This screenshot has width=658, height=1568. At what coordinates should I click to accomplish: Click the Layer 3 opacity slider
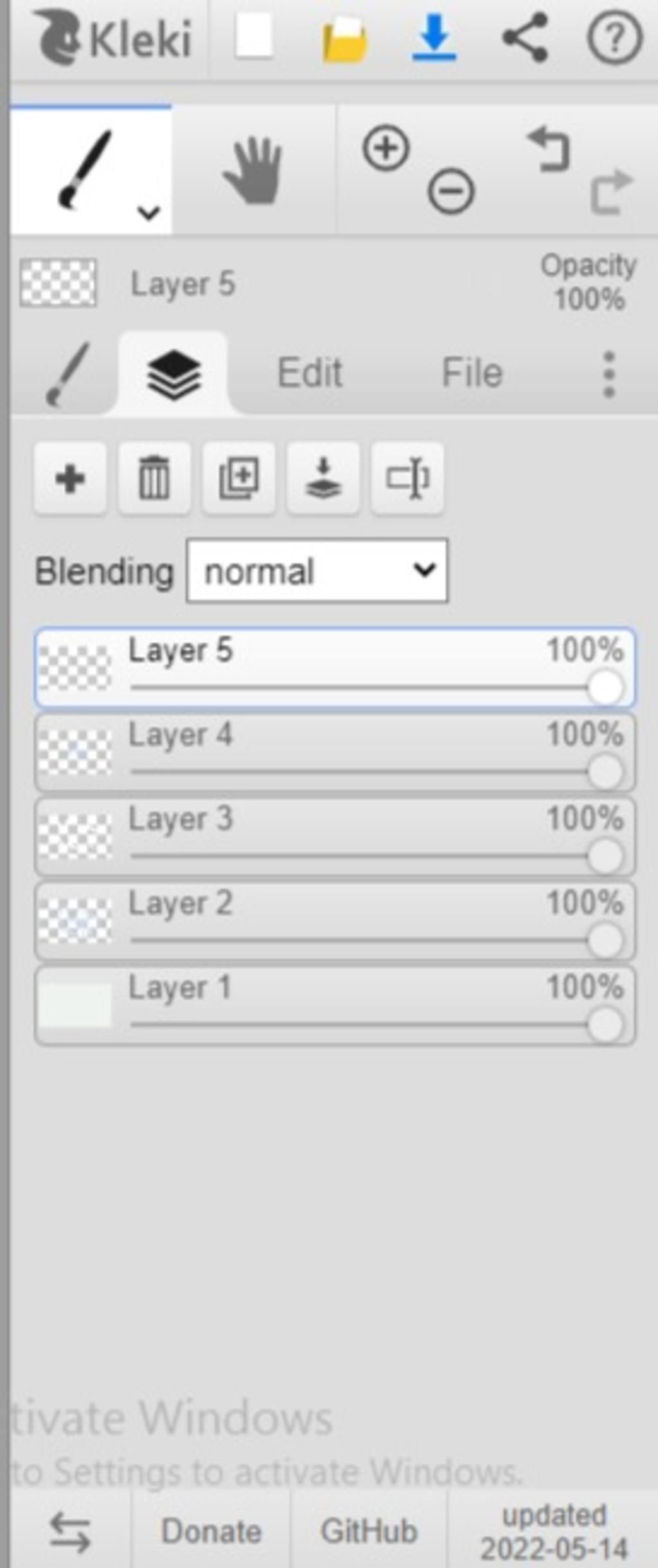[377, 855]
